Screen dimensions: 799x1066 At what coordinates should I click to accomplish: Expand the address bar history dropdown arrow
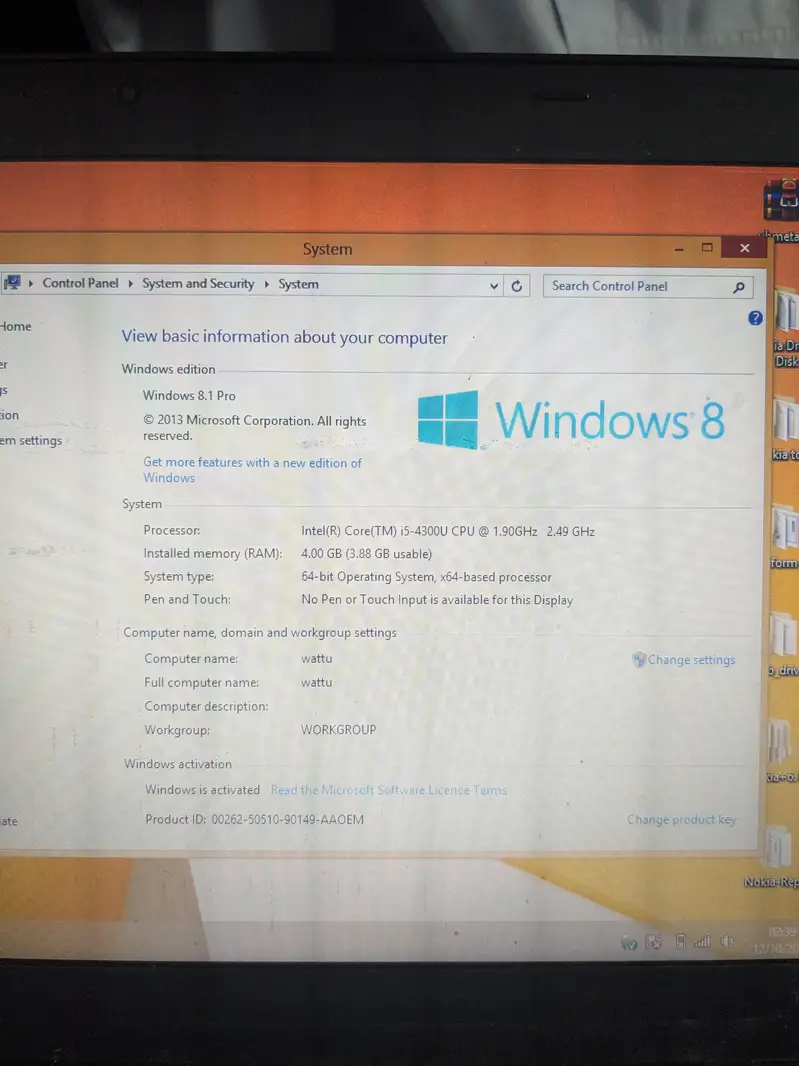[494, 286]
